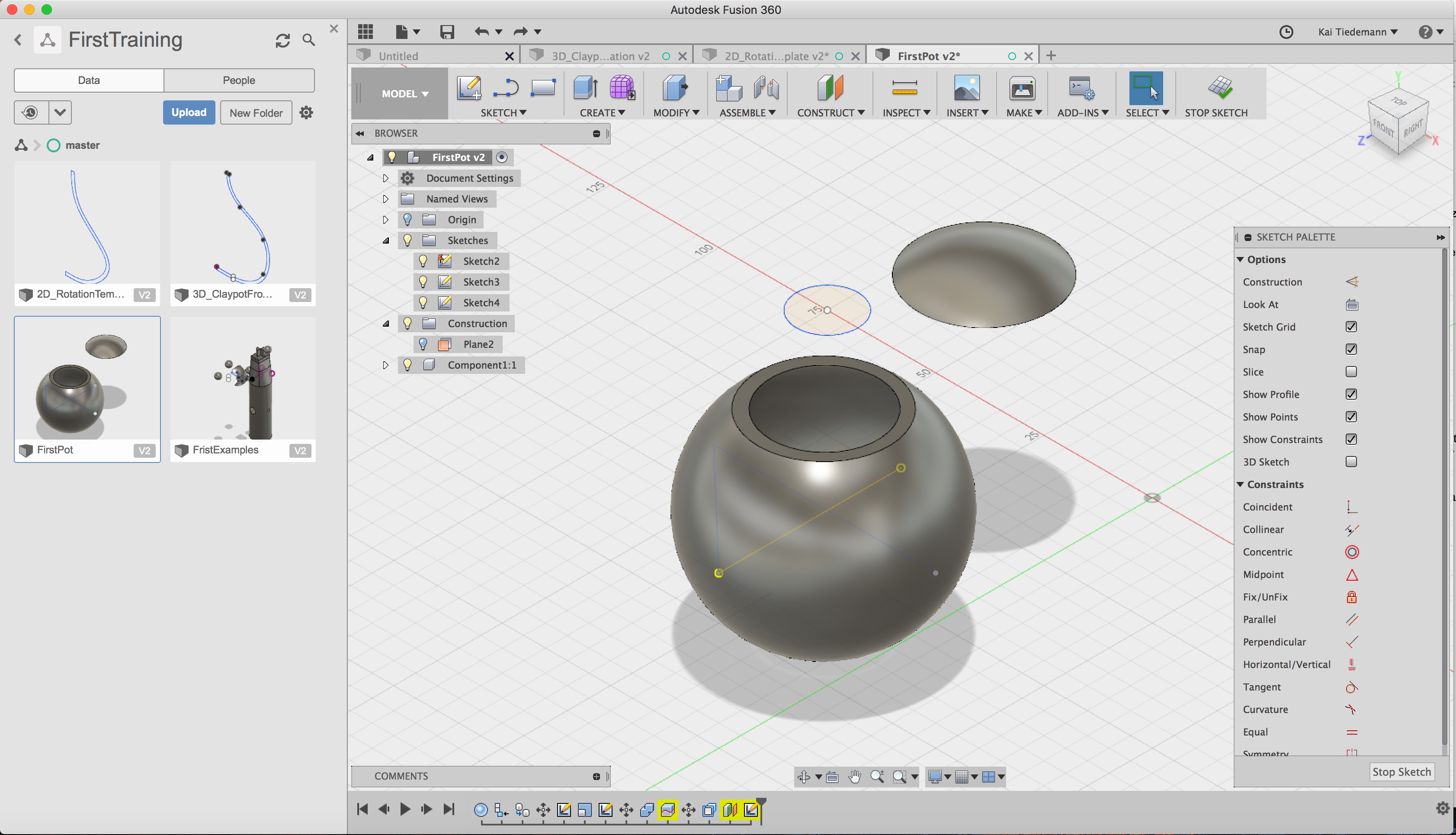Click the Measure icon under Inspect
Screen dimensions: 1456x835
tap(904, 88)
